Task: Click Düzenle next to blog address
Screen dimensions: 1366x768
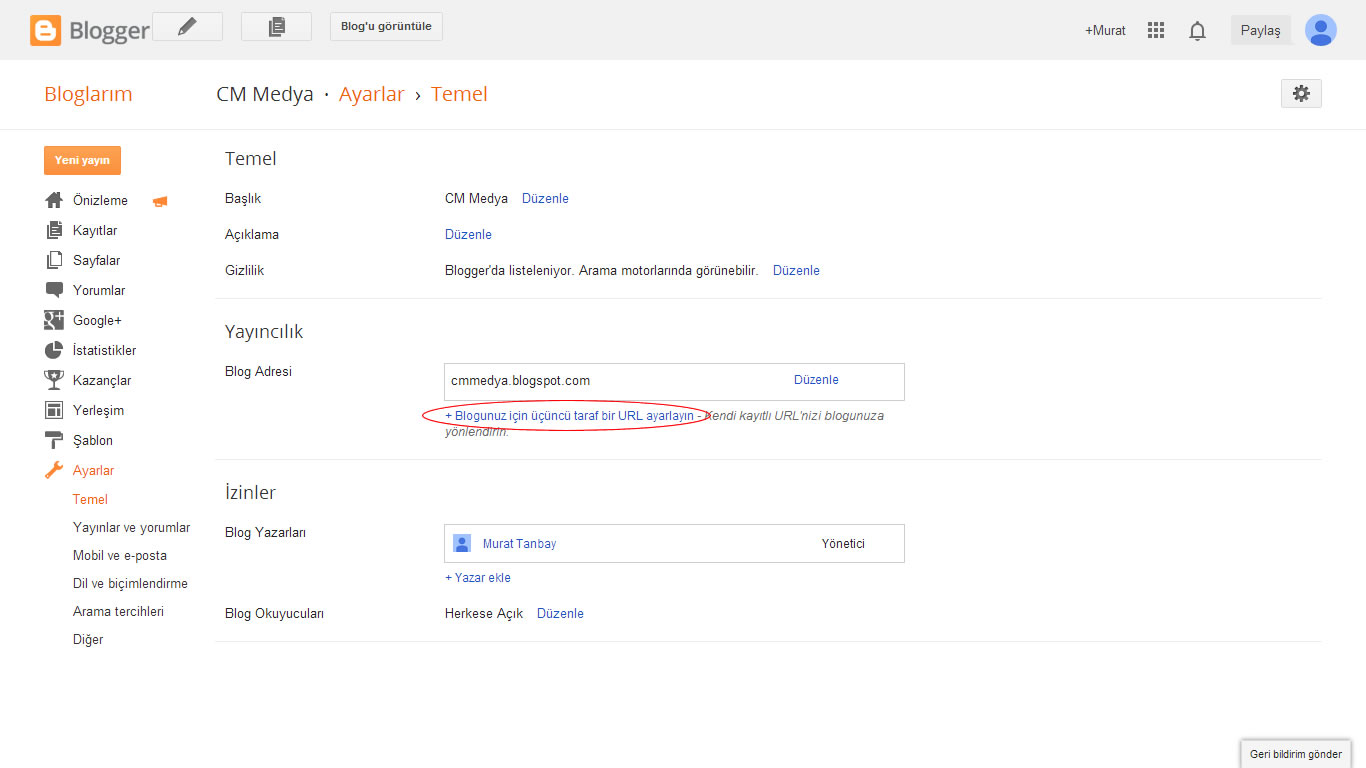Action: coord(816,380)
